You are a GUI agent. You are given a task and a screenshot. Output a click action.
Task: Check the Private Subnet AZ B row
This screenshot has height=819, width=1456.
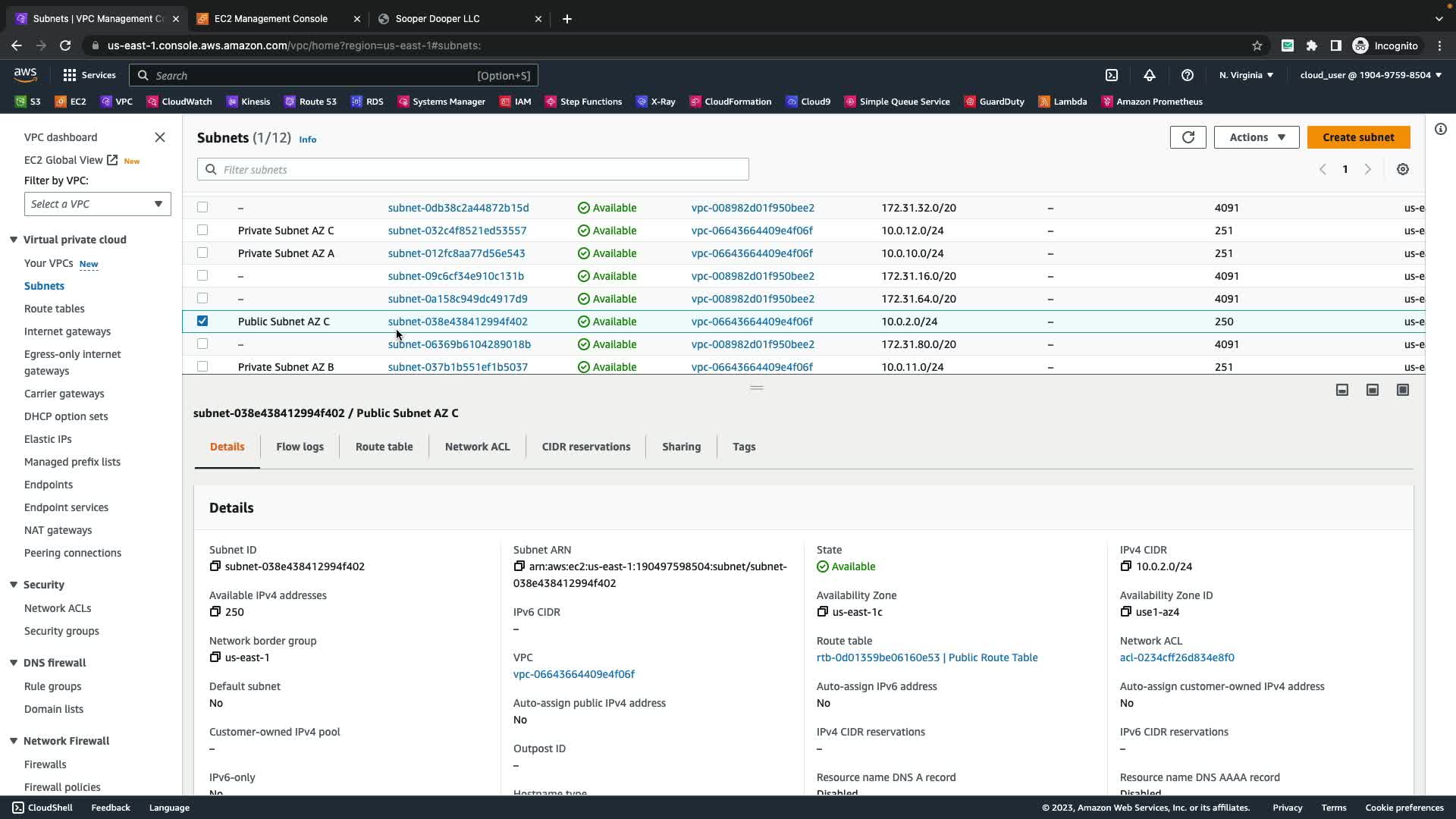click(x=202, y=366)
